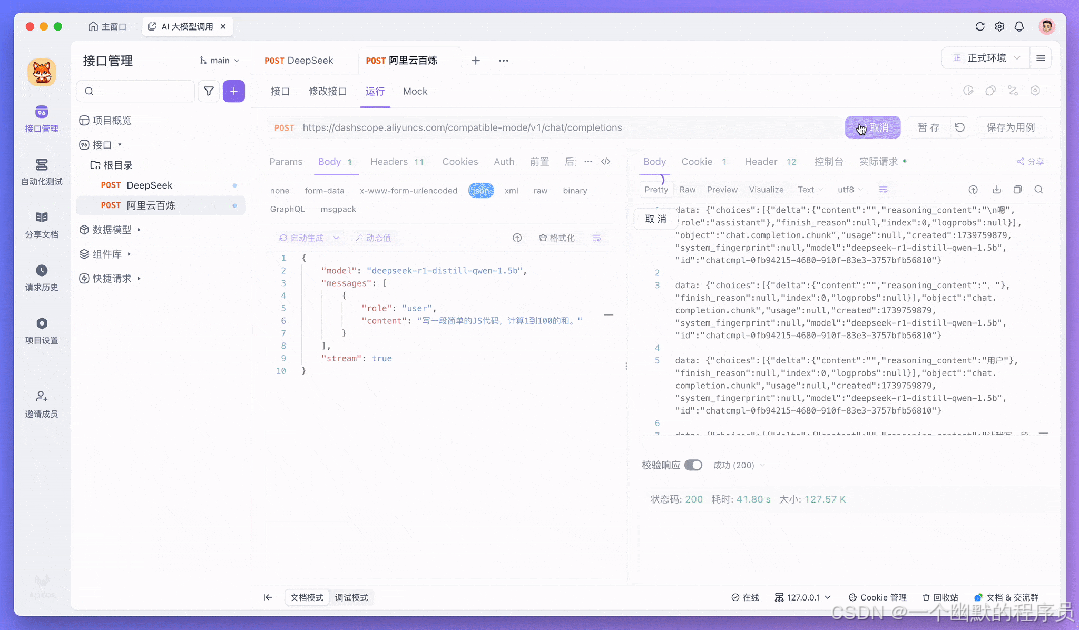Add a new tab with plus icon

tap(476, 61)
